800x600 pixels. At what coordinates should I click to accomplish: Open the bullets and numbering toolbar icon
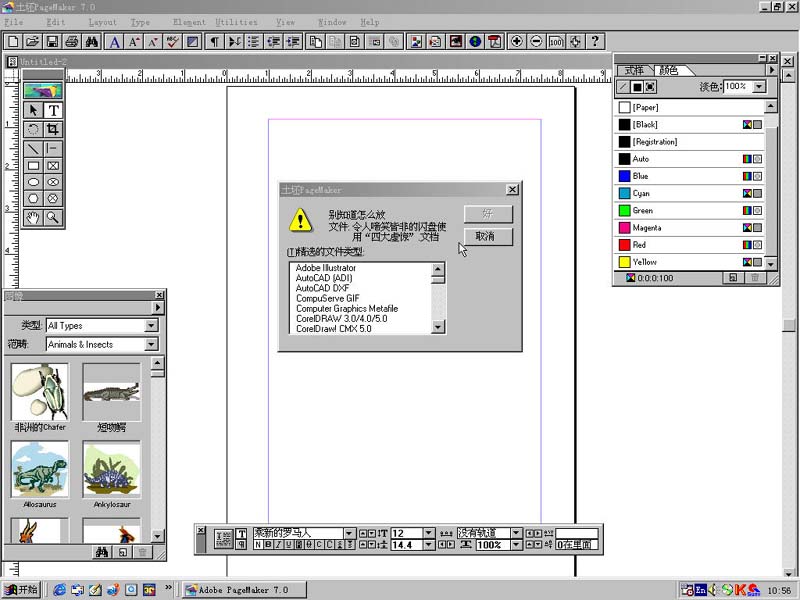click(x=254, y=41)
